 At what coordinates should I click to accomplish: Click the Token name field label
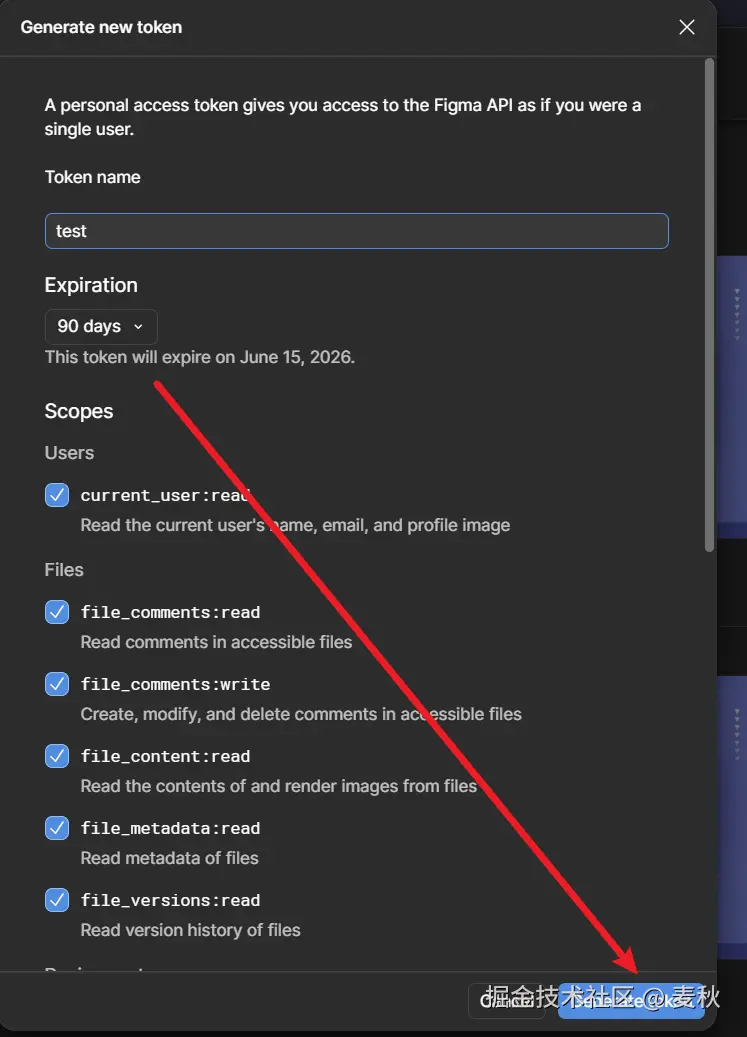click(x=92, y=177)
